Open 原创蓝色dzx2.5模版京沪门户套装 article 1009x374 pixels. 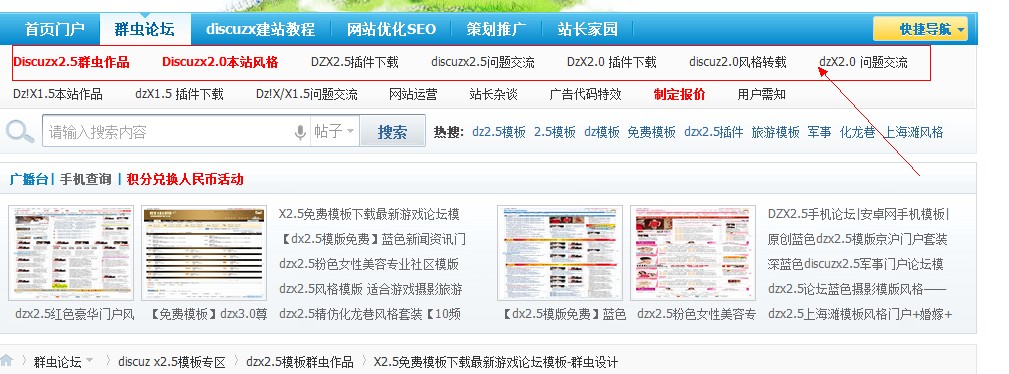pos(858,239)
